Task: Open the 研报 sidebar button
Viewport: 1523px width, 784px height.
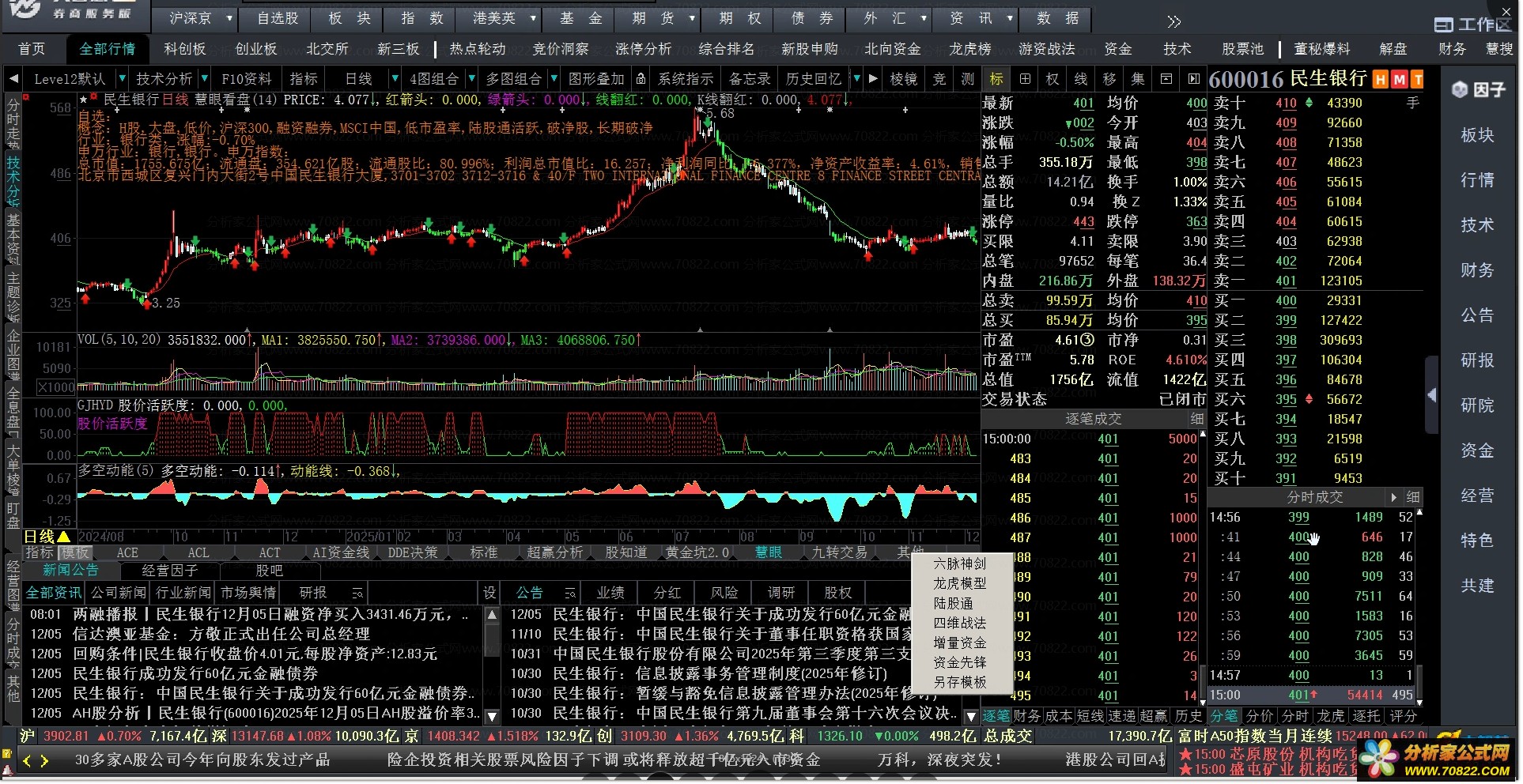Action: [1477, 360]
